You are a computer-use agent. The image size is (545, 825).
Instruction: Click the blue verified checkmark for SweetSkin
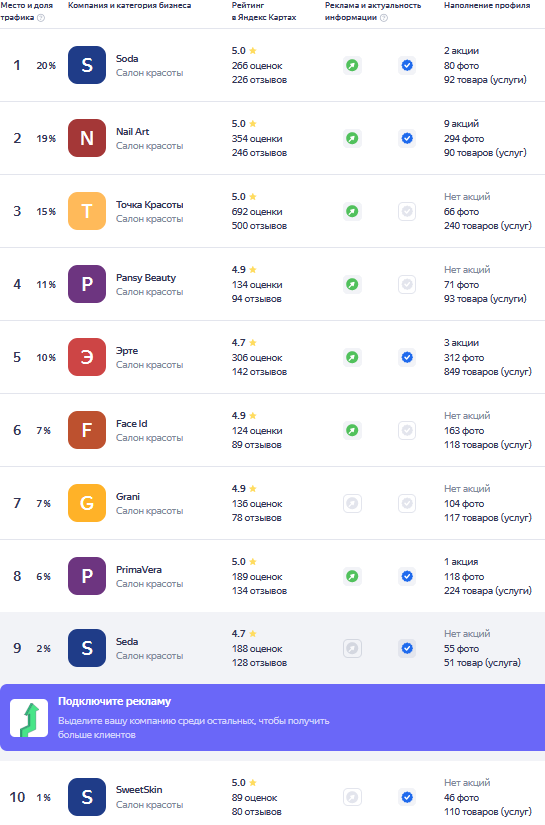pos(407,797)
